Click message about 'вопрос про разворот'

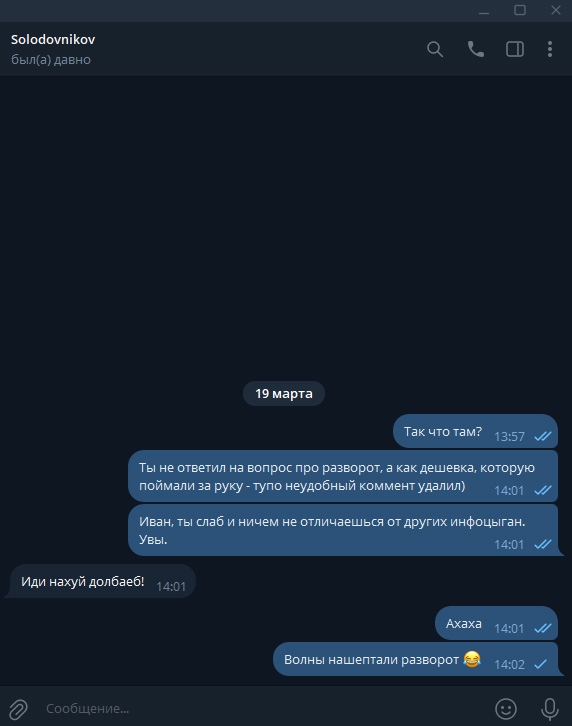[x=343, y=476]
